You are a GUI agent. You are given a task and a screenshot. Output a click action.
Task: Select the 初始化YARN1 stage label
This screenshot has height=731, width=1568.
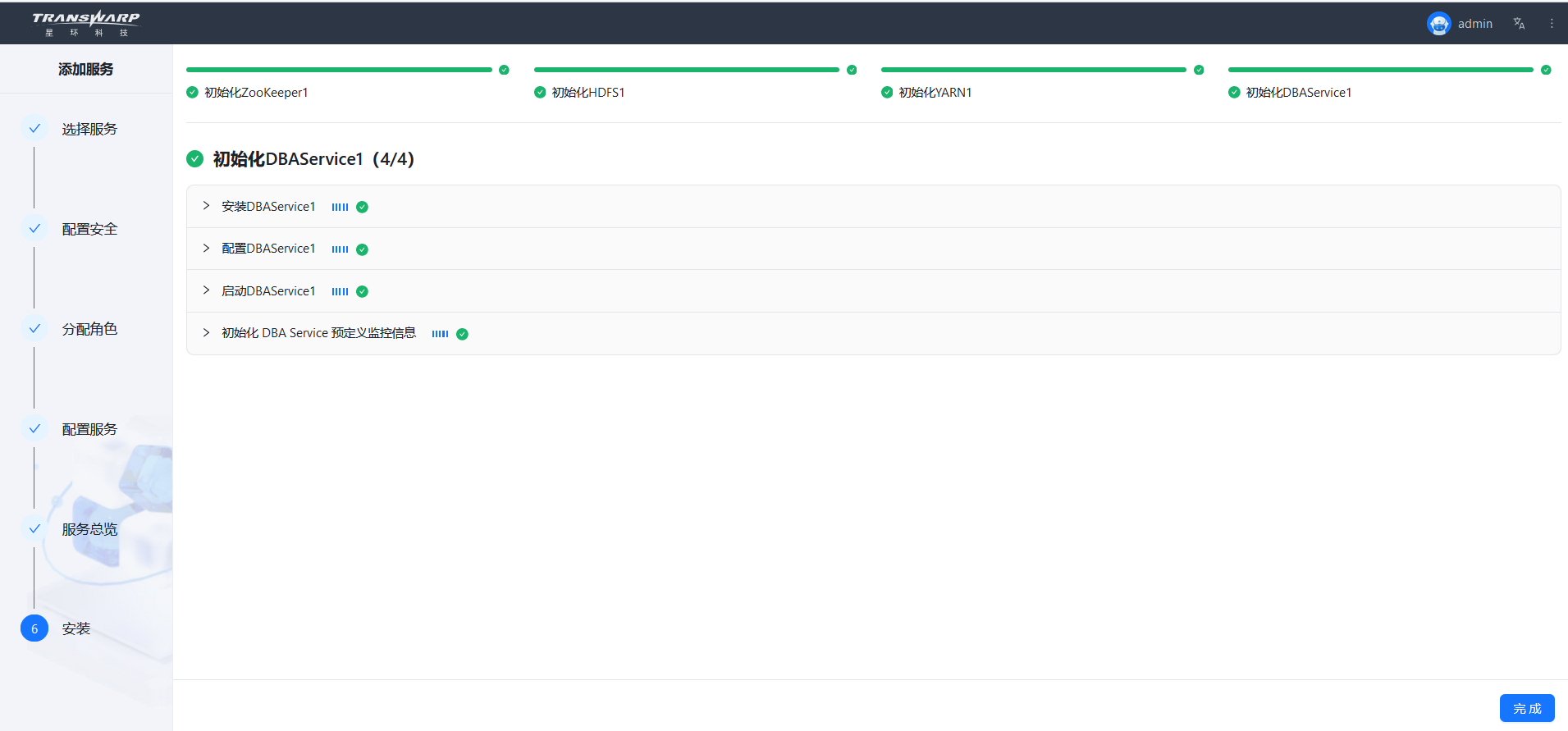935,93
